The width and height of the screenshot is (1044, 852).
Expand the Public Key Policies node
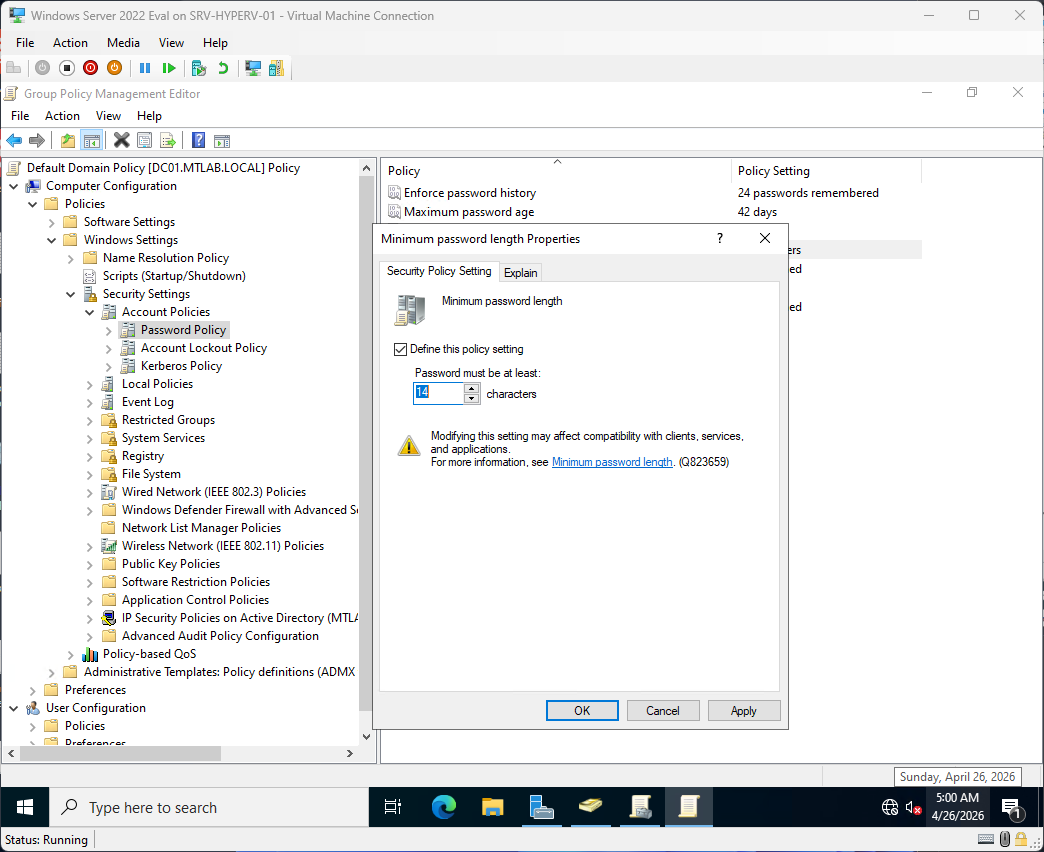pos(90,564)
